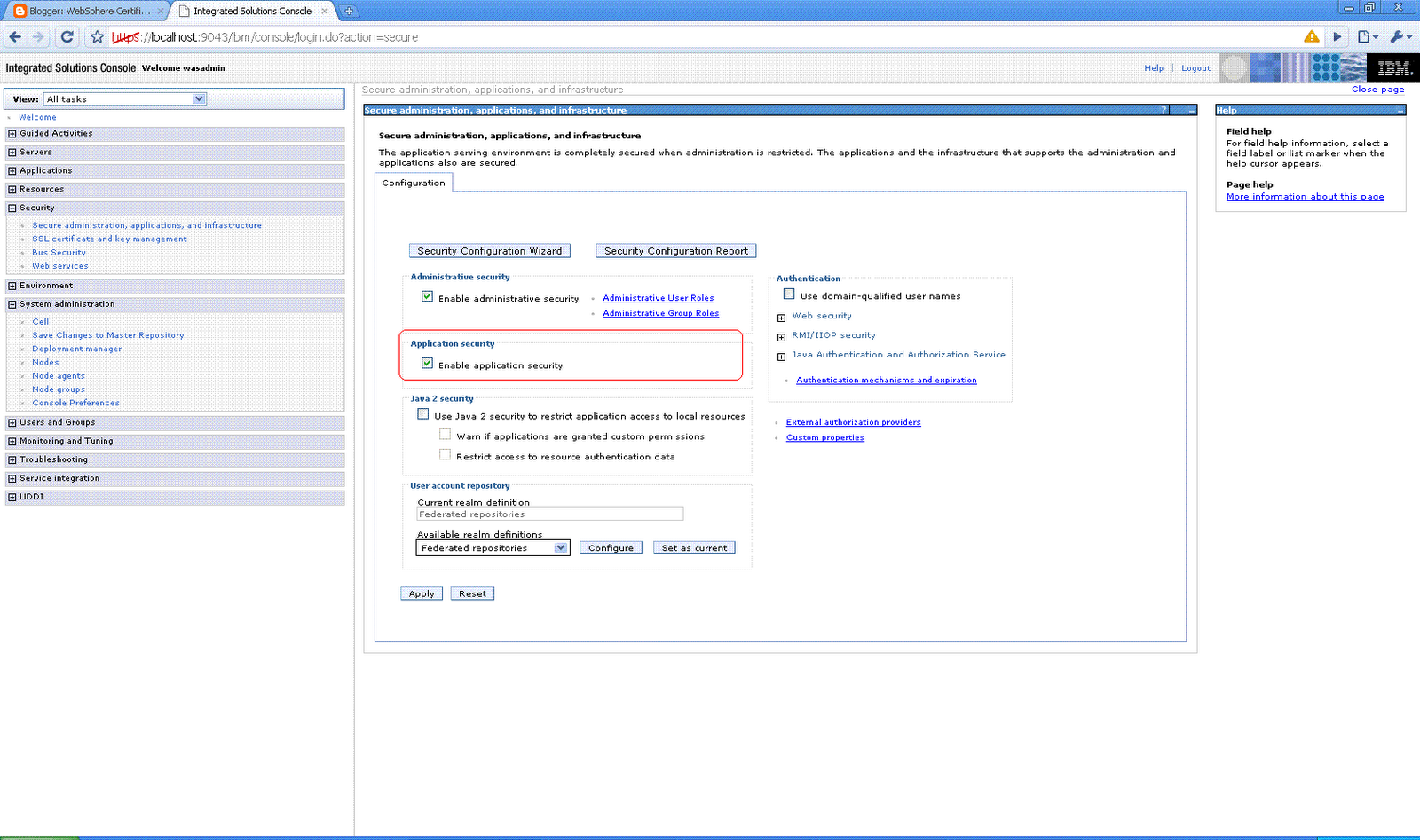Click Current realm definition field
The height and width of the screenshot is (840, 1420).
tap(550, 514)
